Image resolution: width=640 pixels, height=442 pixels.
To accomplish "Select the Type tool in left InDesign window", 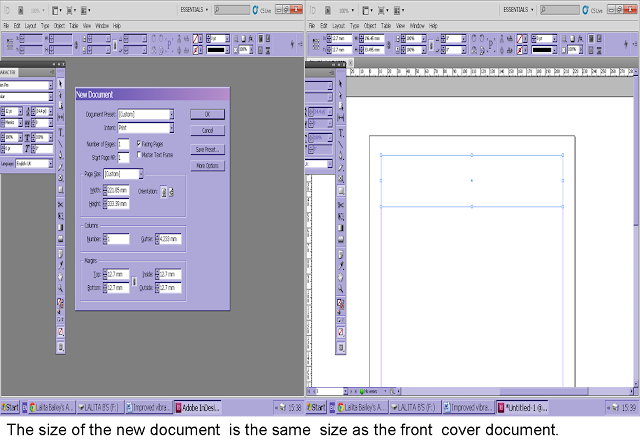I will (60, 132).
